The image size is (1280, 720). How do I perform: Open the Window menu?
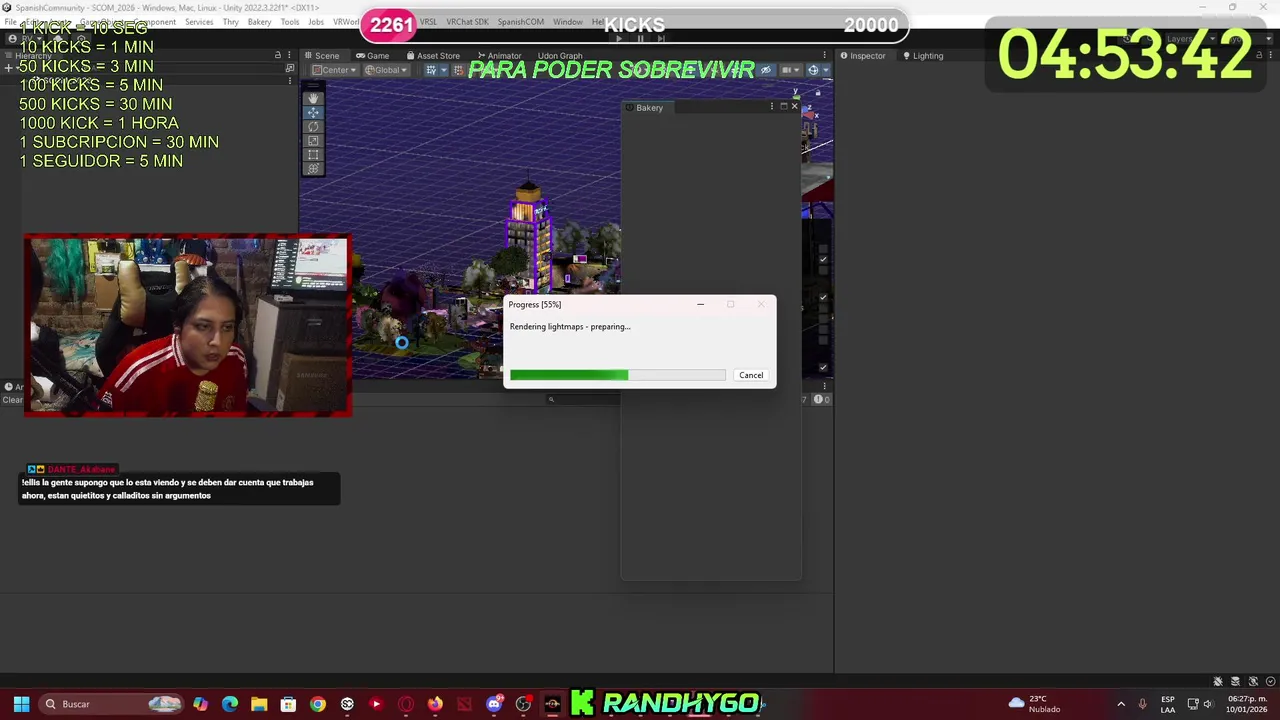pos(568,22)
